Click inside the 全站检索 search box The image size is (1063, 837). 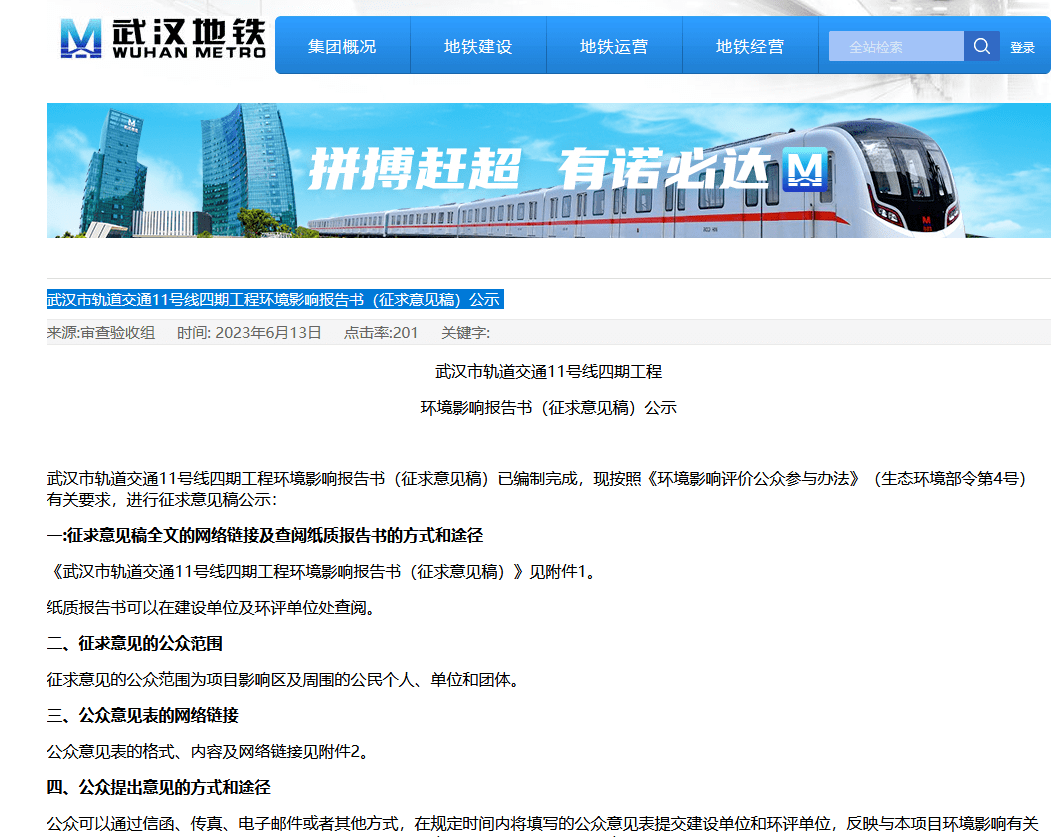[x=895, y=46]
